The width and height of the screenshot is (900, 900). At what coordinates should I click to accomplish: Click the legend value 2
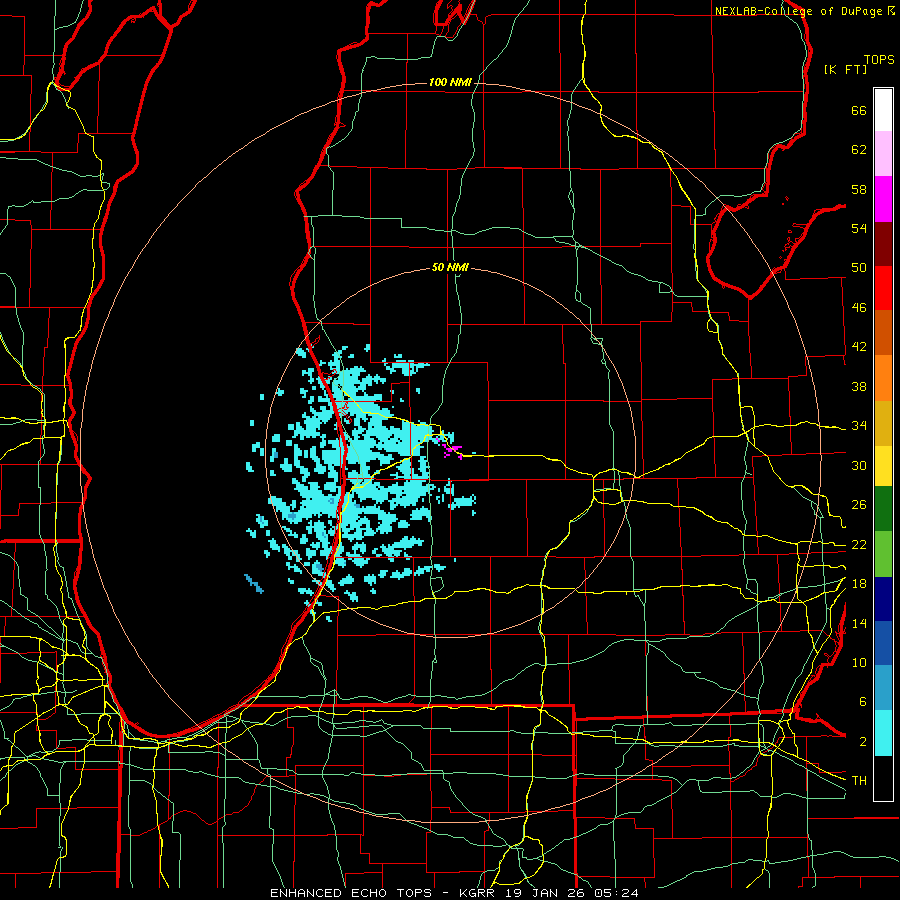(863, 742)
